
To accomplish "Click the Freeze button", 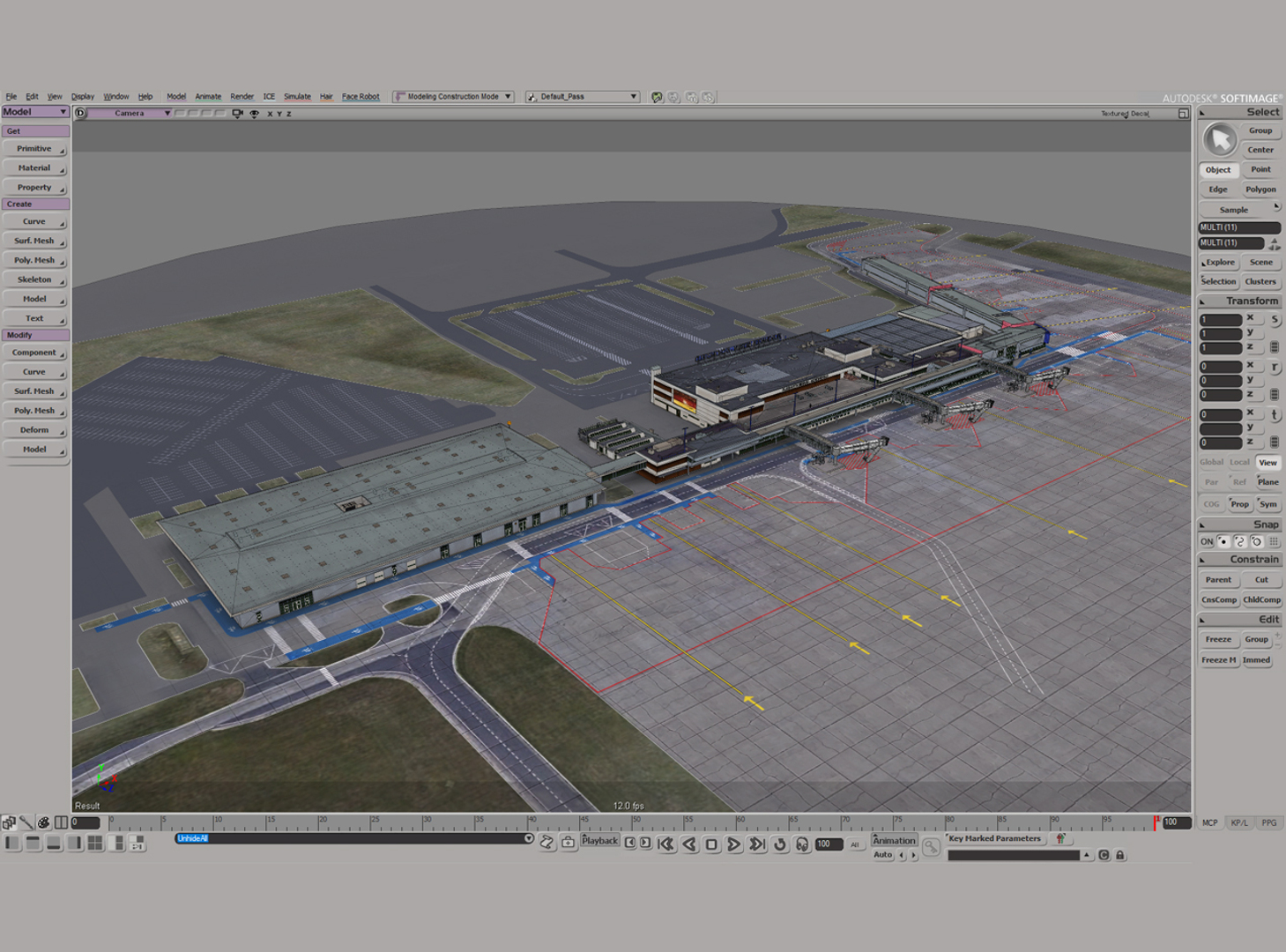I will click(x=1218, y=640).
